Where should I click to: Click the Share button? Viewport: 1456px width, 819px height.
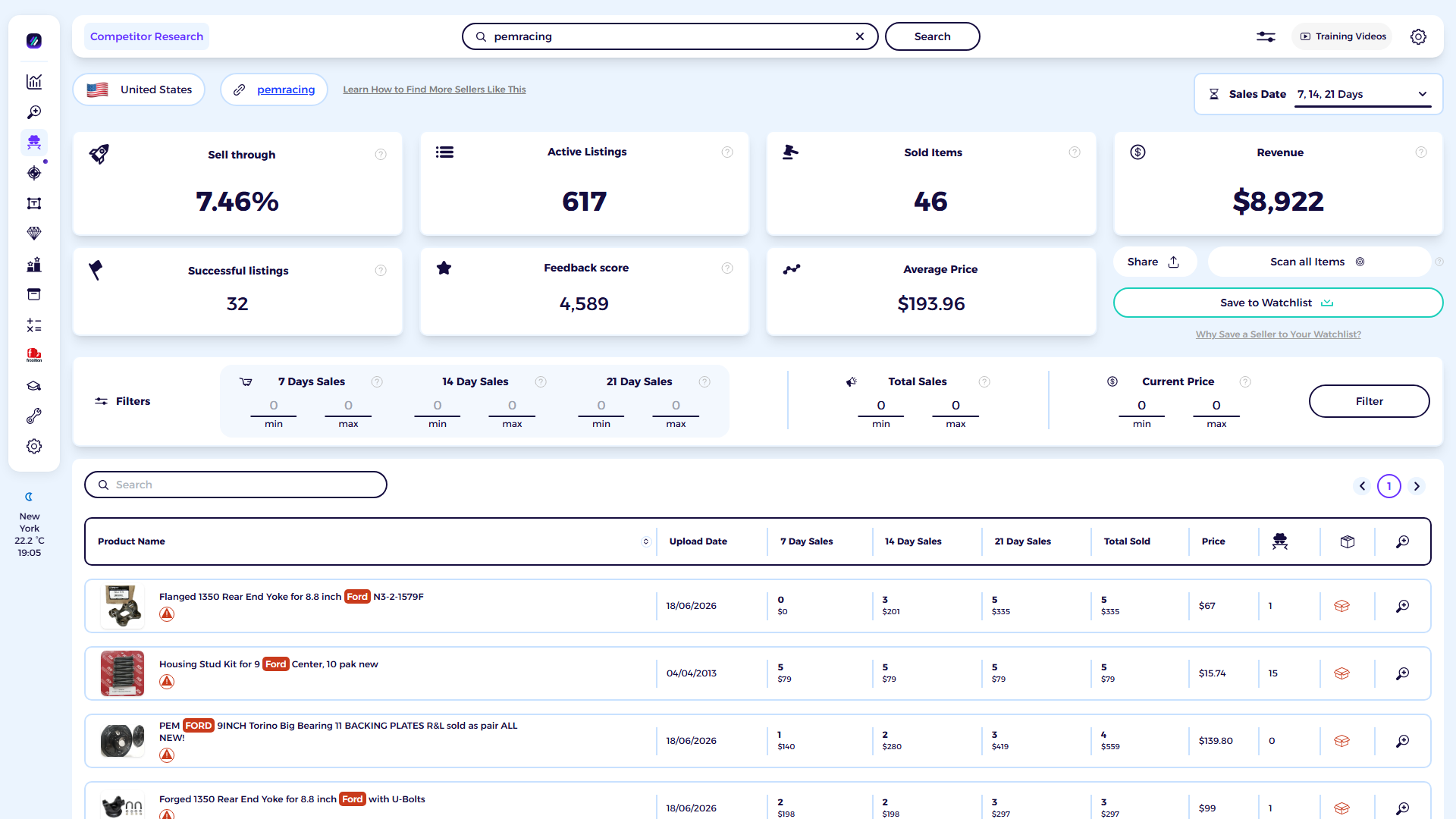pyautogui.click(x=1153, y=262)
